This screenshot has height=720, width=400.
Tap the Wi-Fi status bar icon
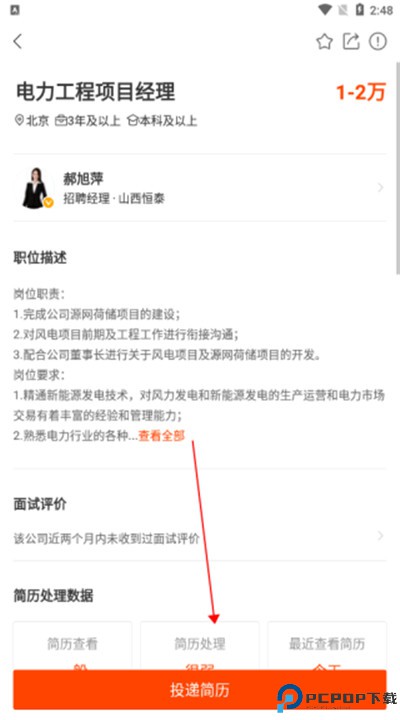326,10
